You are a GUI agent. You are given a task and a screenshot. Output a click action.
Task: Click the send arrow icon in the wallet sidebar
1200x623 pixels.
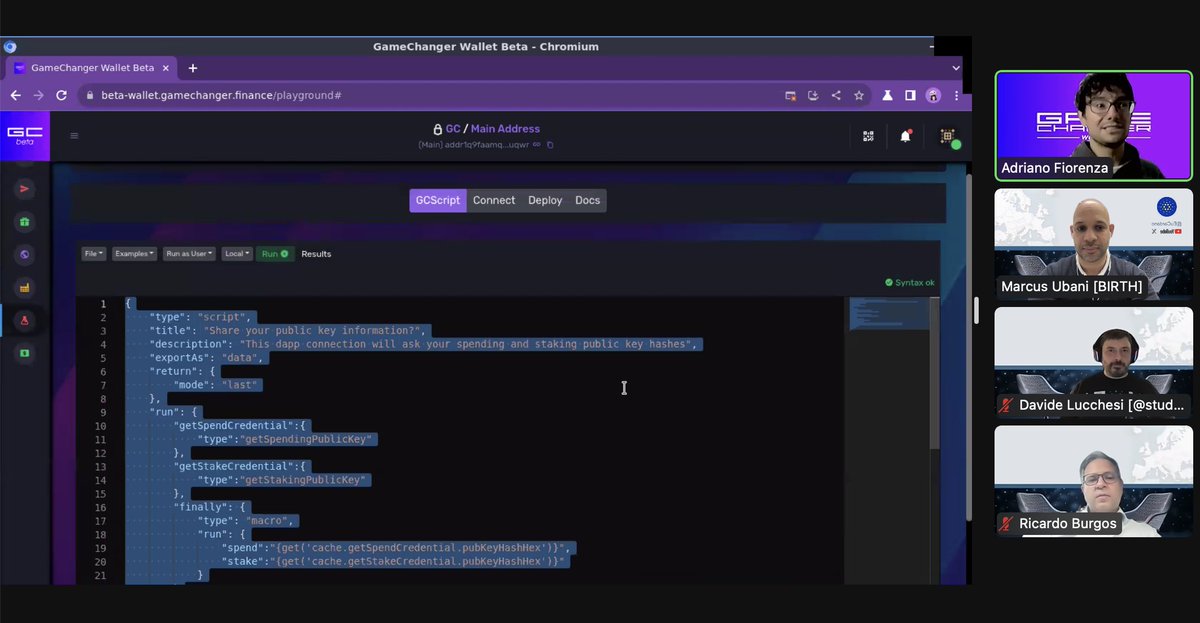[25, 189]
